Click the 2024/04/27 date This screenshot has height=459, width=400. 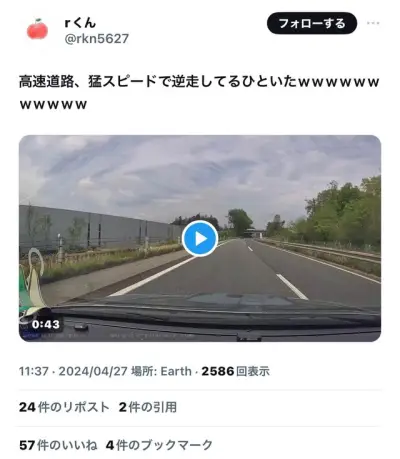(x=93, y=371)
